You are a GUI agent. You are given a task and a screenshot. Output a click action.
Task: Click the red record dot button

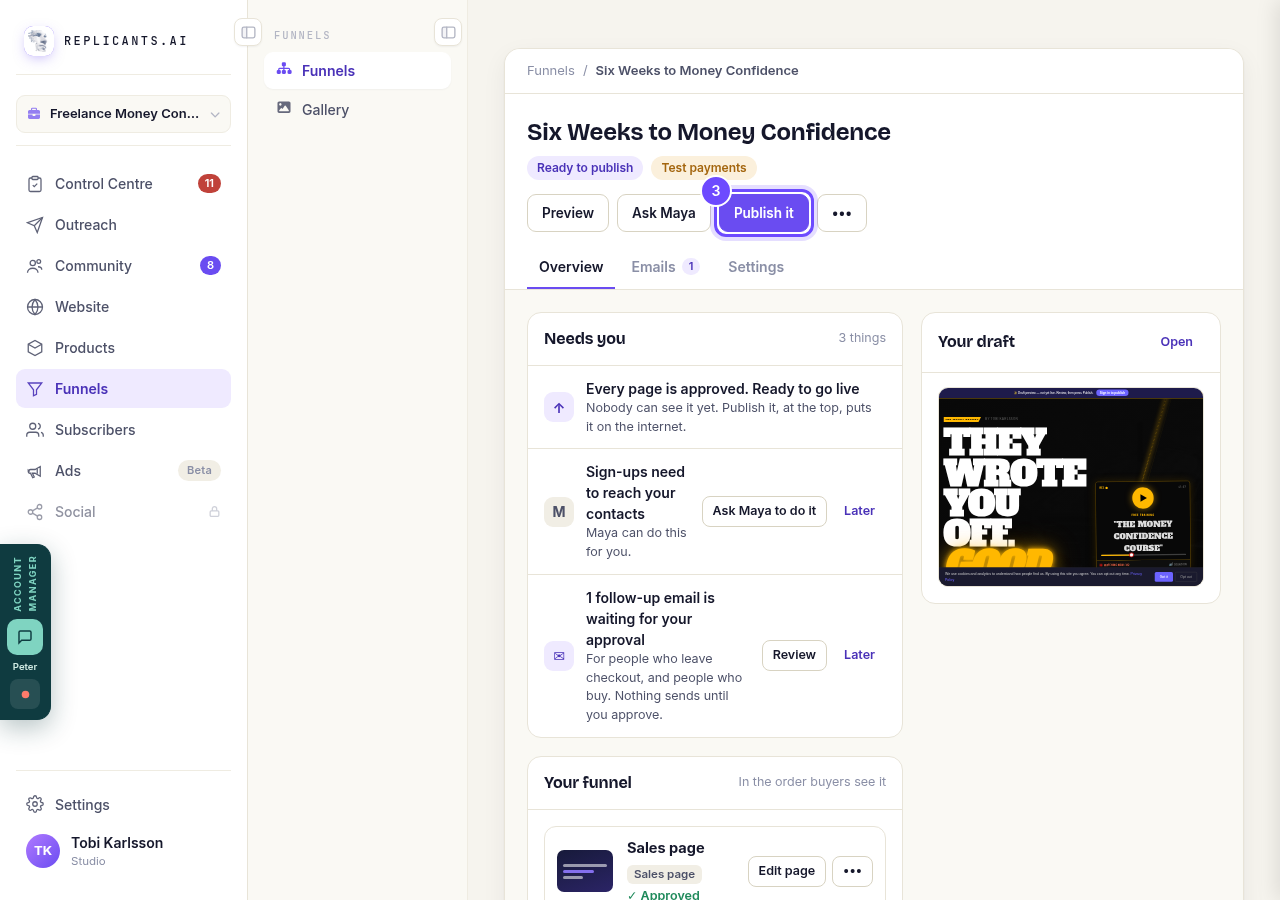pos(25,694)
